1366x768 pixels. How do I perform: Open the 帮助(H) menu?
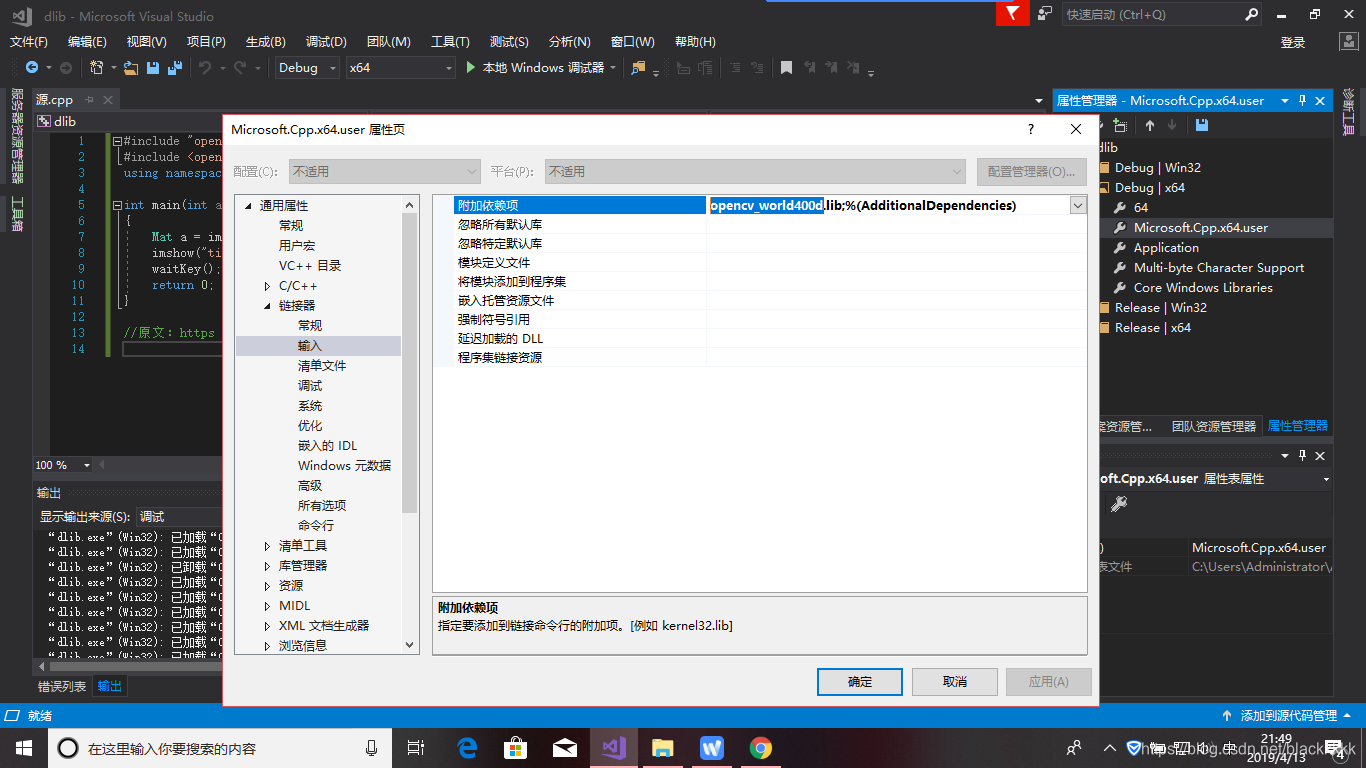(x=695, y=42)
